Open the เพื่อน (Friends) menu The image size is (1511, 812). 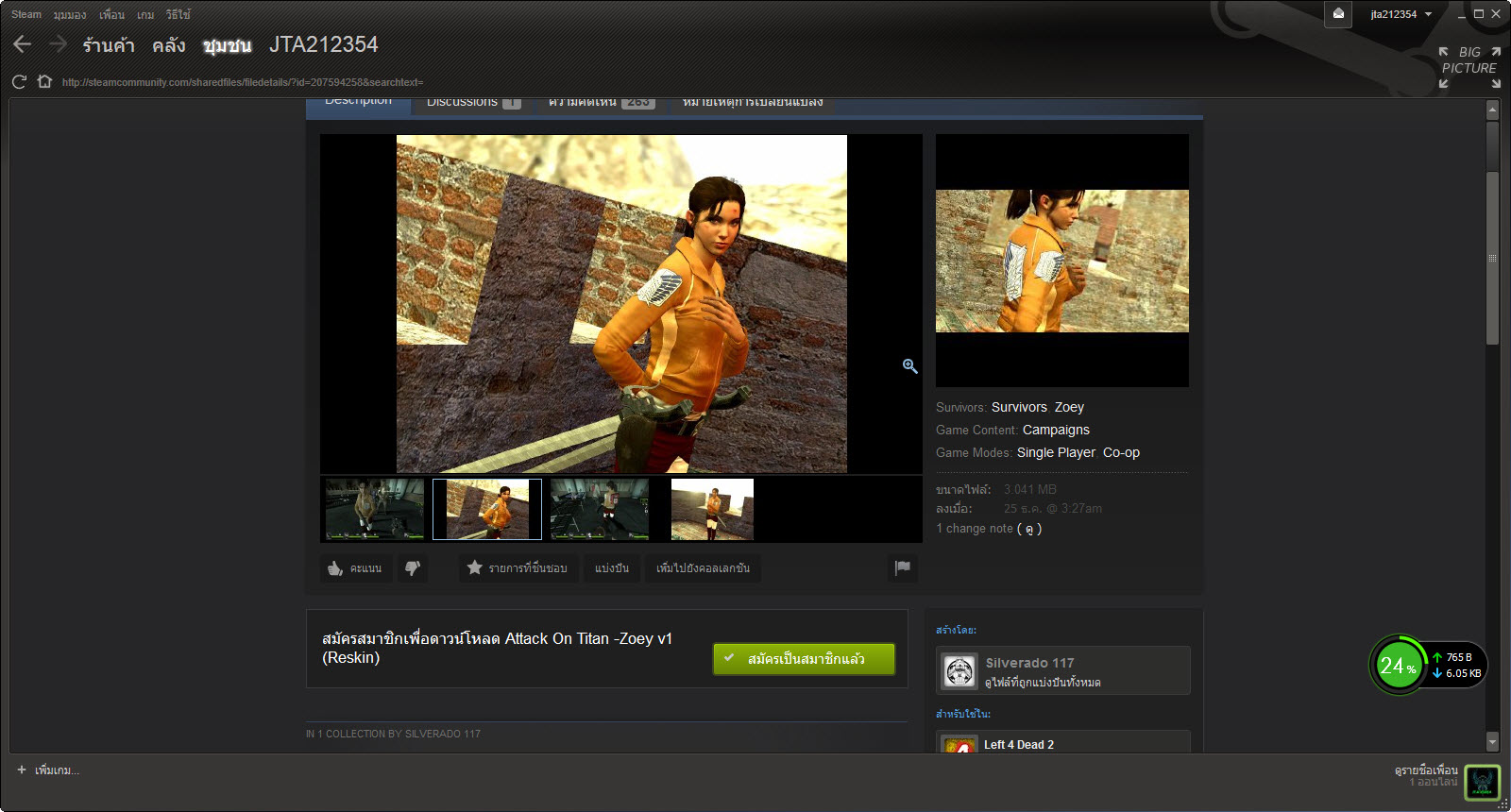pyautogui.click(x=111, y=14)
